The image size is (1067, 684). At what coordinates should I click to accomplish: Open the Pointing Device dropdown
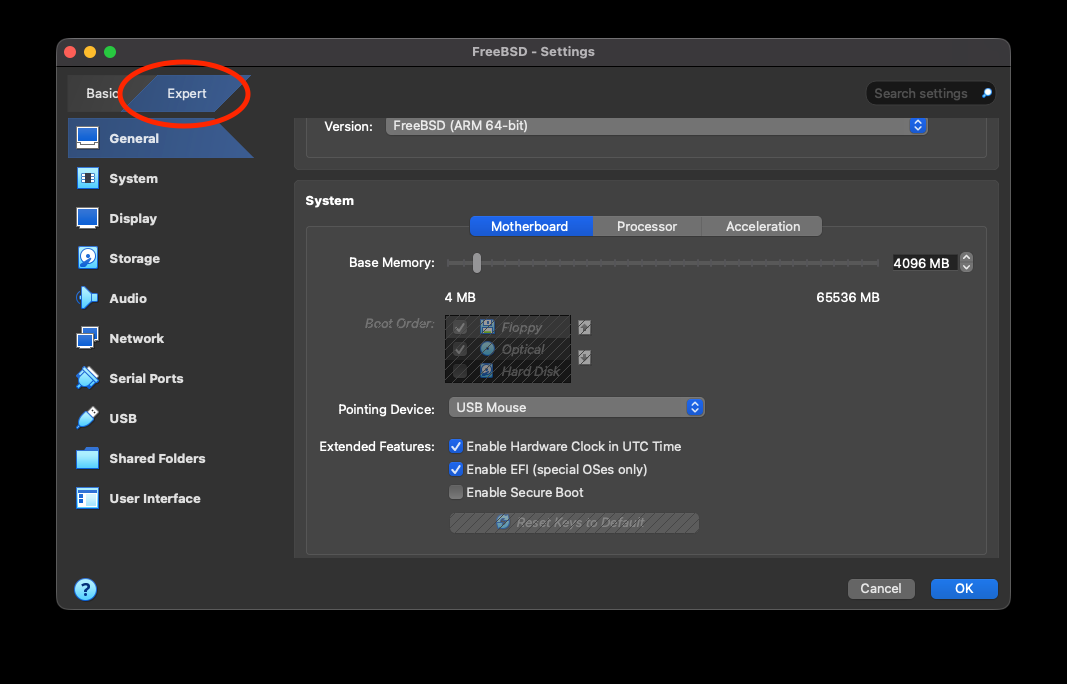click(576, 407)
